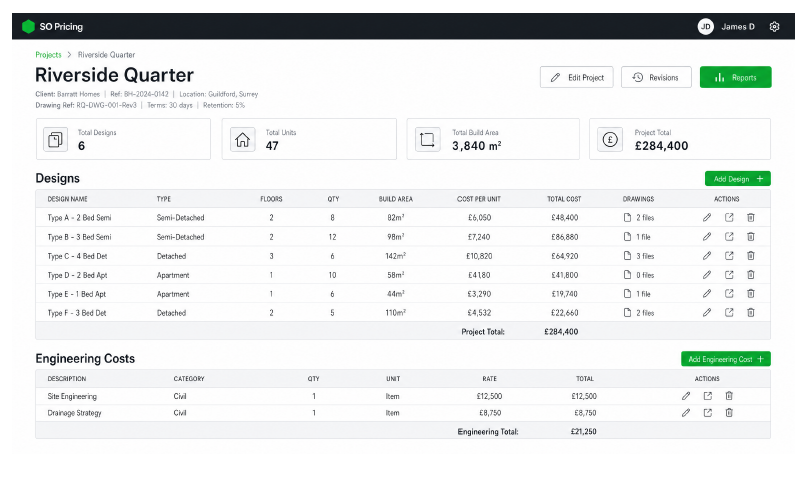Delete Type D - 2 Bed Apt design
This screenshot has height=493, width=810.
pyautogui.click(x=751, y=275)
